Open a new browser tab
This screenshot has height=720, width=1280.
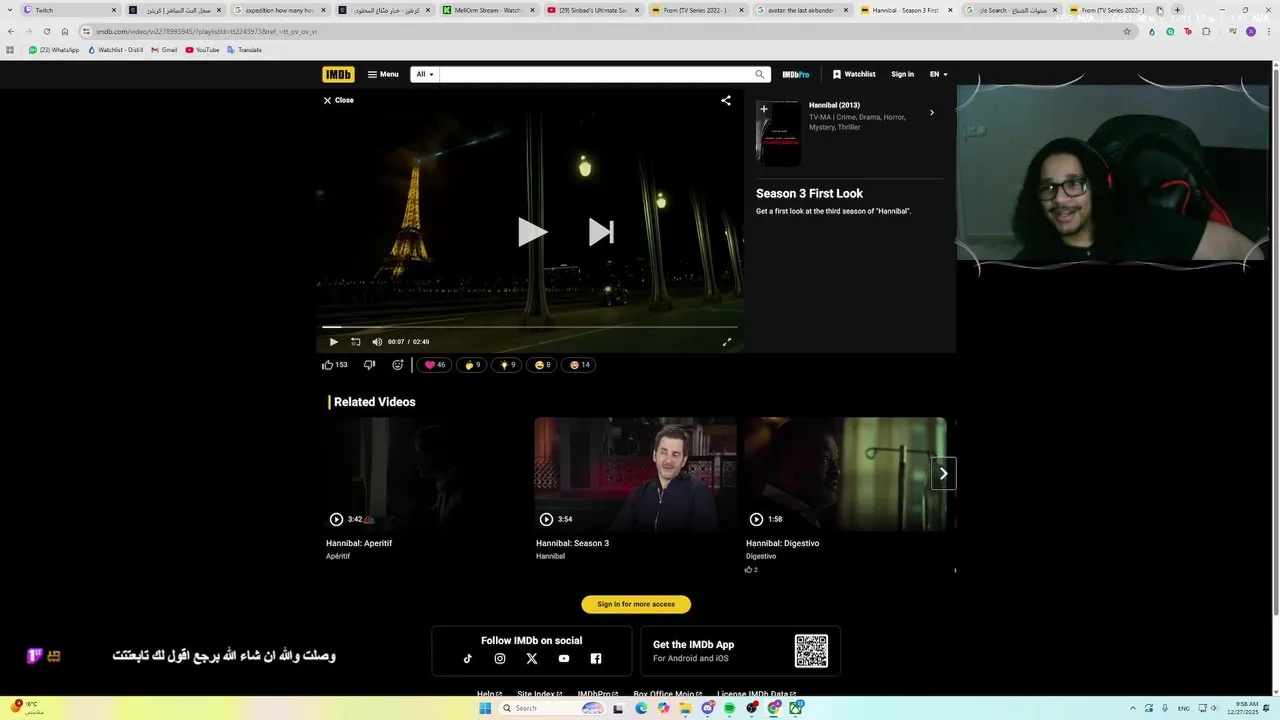point(1177,10)
